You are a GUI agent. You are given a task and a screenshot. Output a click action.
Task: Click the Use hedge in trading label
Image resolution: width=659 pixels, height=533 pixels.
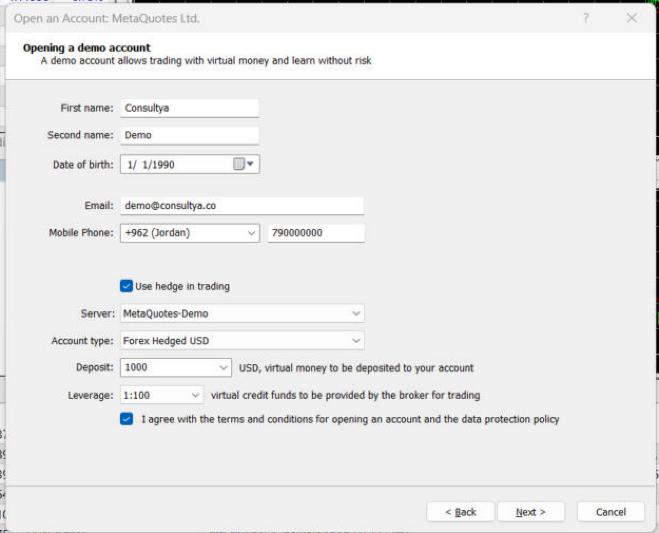(x=182, y=286)
